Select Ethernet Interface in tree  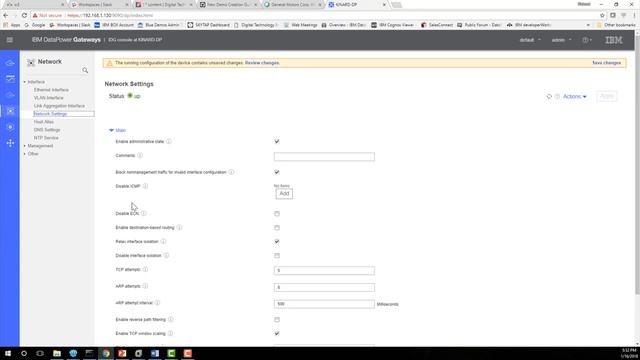[x=51, y=90]
